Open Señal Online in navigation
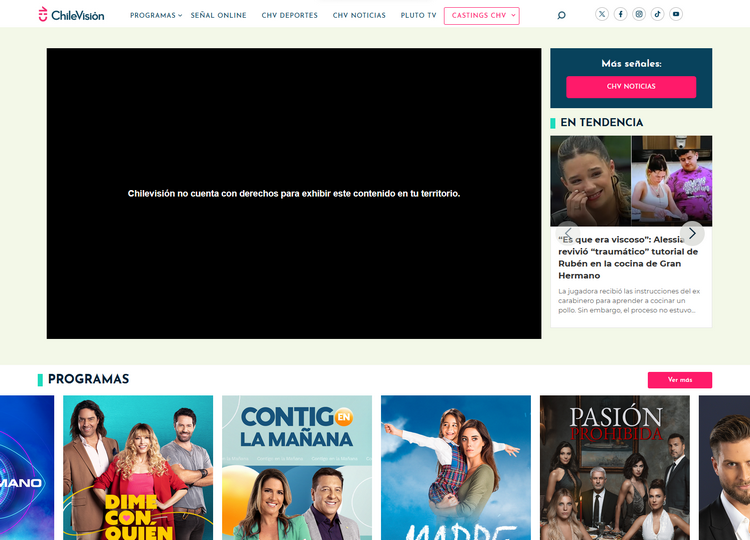The width and height of the screenshot is (750, 540). tap(219, 15)
